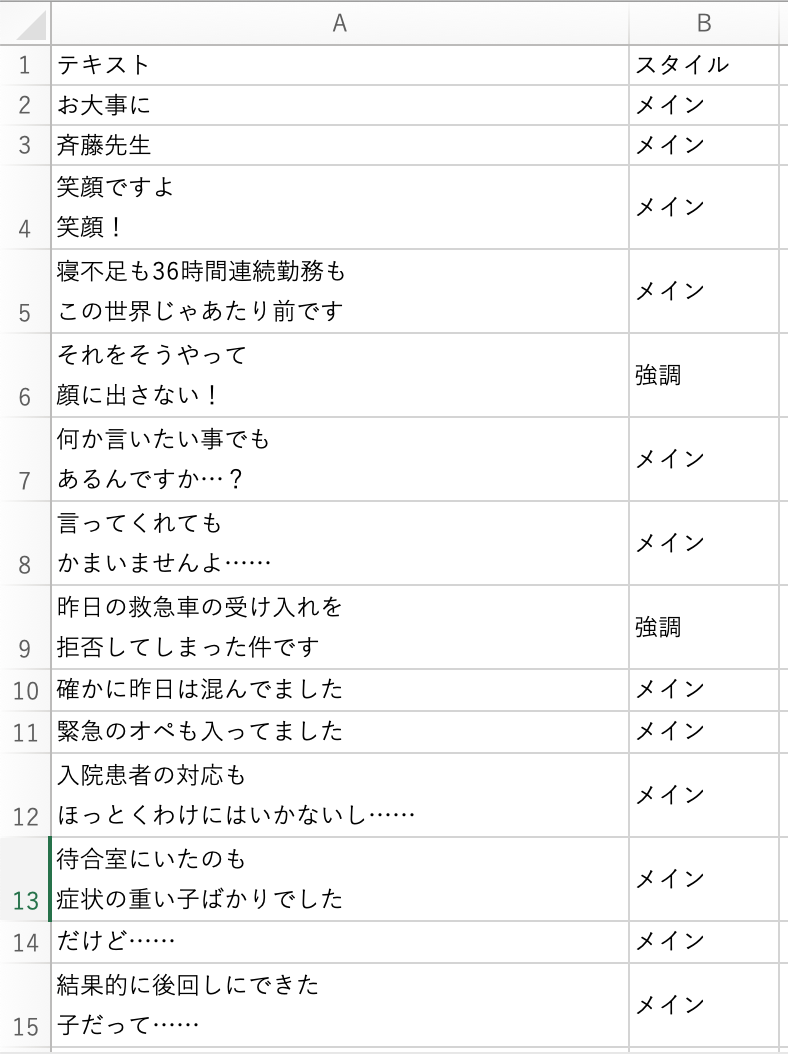
Task: Click the スタイル header cell
Action: (x=703, y=65)
